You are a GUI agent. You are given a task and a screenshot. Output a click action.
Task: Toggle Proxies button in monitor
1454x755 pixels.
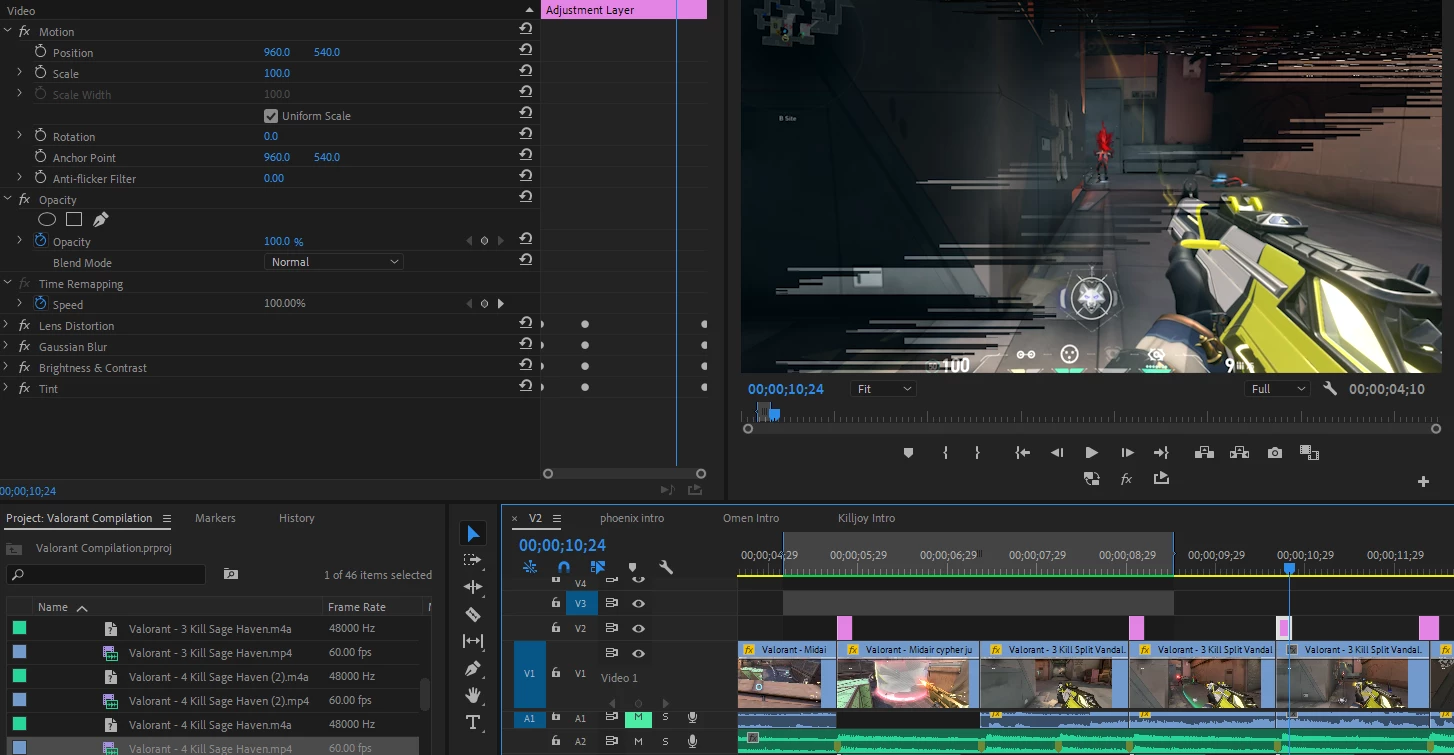pos(1092,479)
